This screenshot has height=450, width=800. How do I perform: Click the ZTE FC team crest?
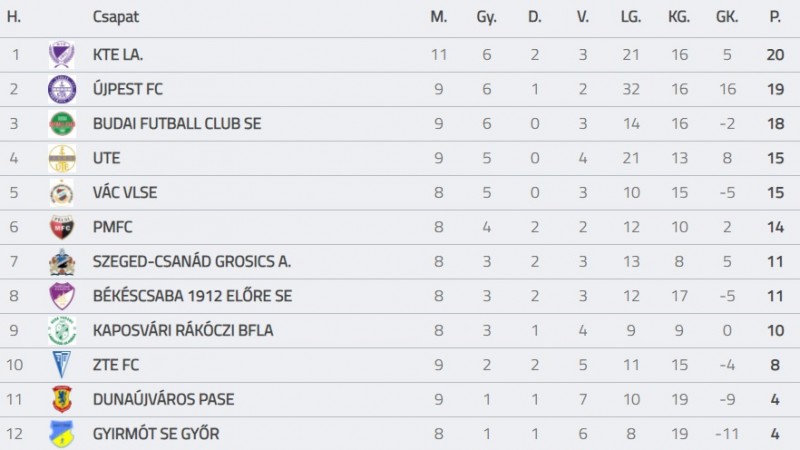[x=62, y=365]
